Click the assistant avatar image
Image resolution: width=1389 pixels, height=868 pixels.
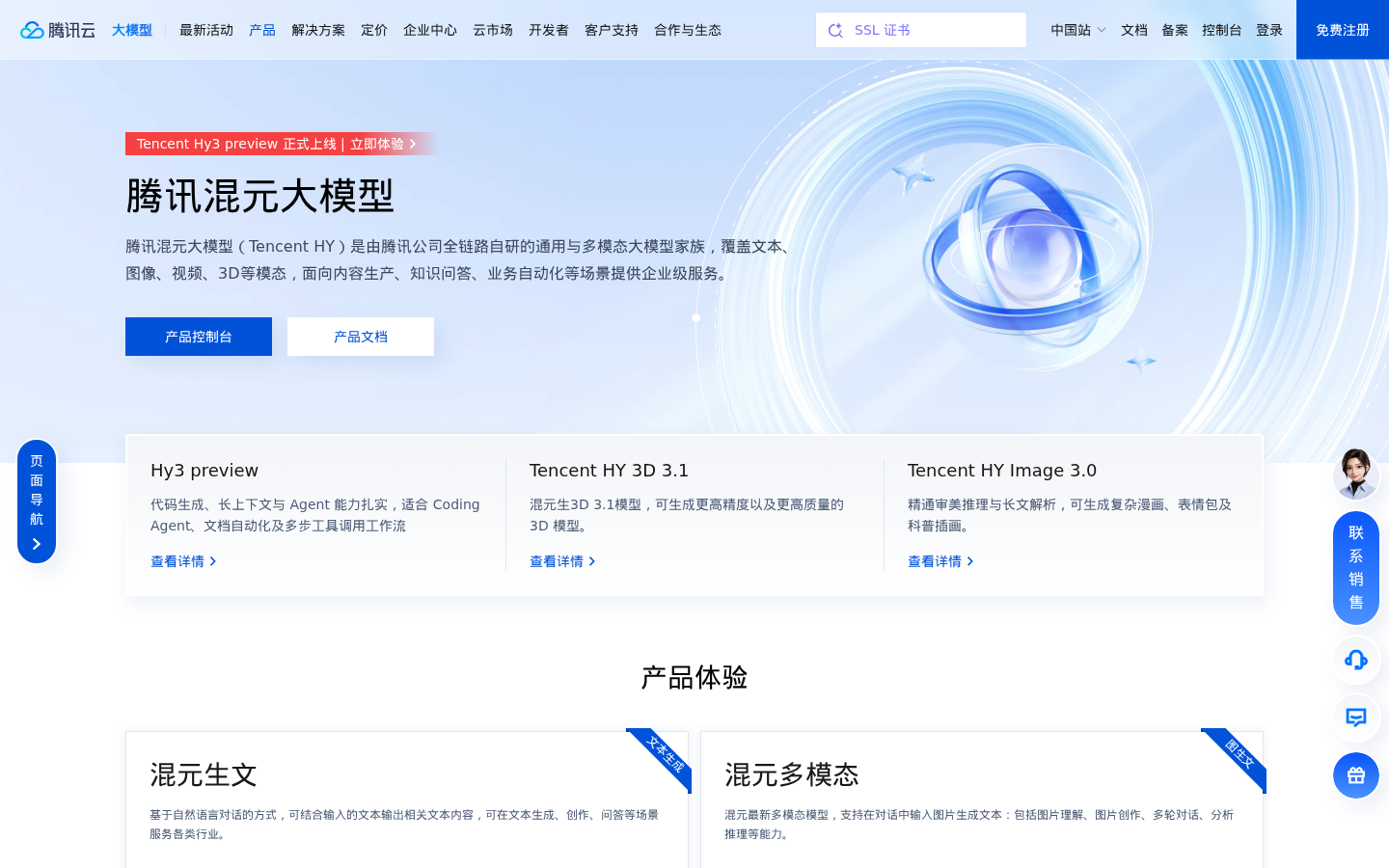tap(1356, 474)
